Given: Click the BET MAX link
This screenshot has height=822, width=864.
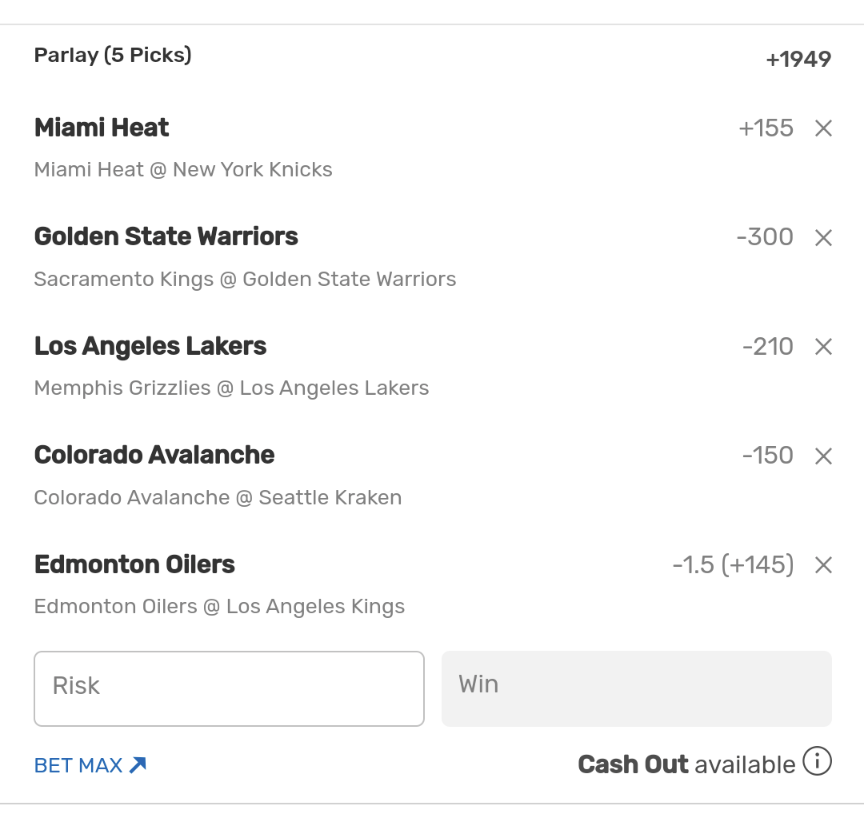Looking at the screenshot, I should pyautogui.click(x=78, y=765).
